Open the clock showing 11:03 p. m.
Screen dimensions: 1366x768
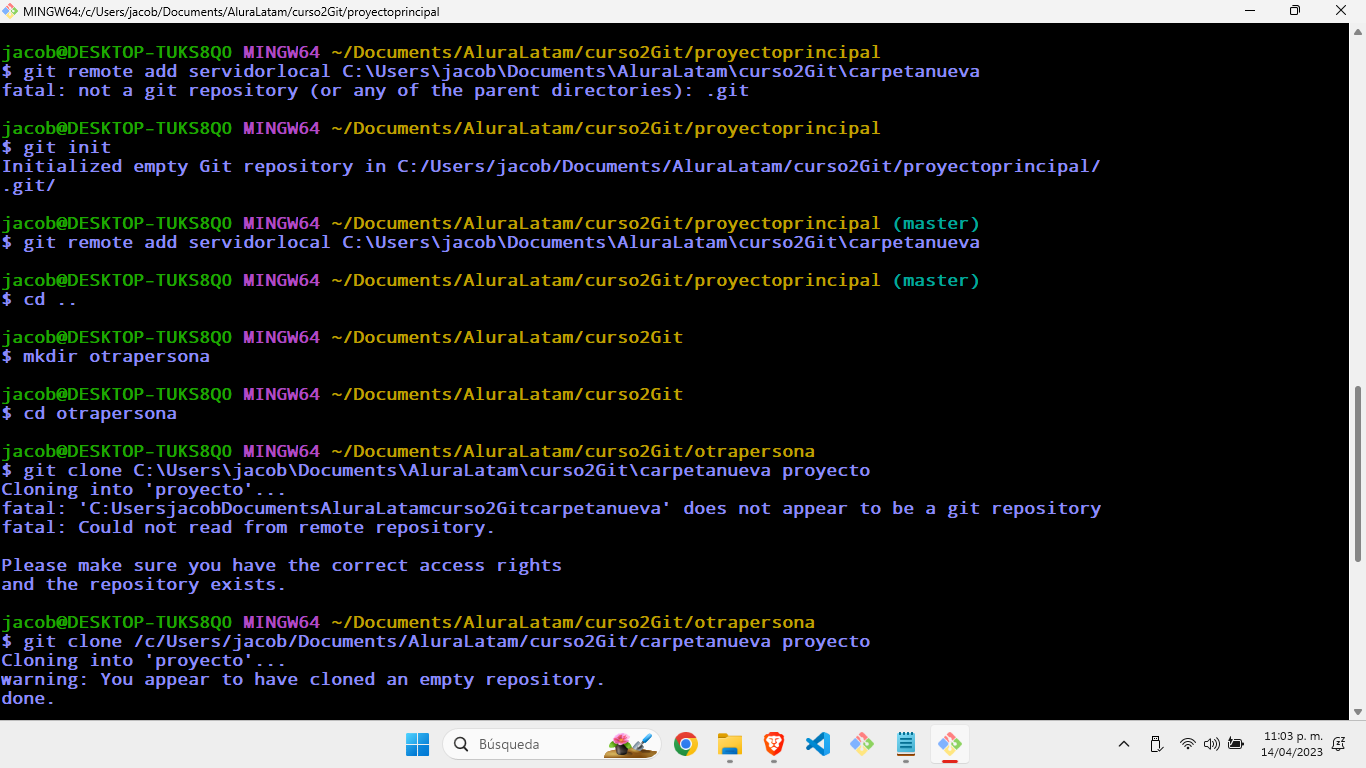click(1292, 744)
